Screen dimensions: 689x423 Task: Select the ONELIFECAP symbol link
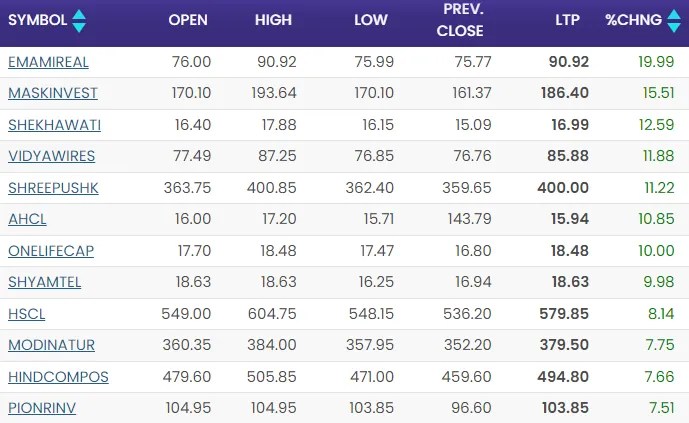click(52, 251)
